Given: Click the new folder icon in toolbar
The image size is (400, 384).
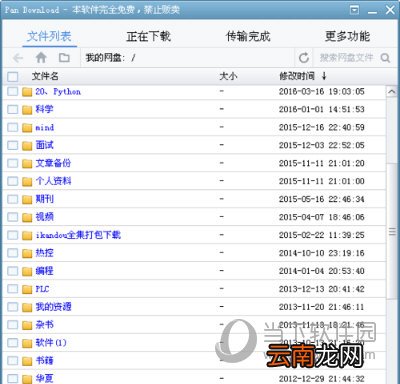Looking at the screenshot, I should (x=64, y=58).
